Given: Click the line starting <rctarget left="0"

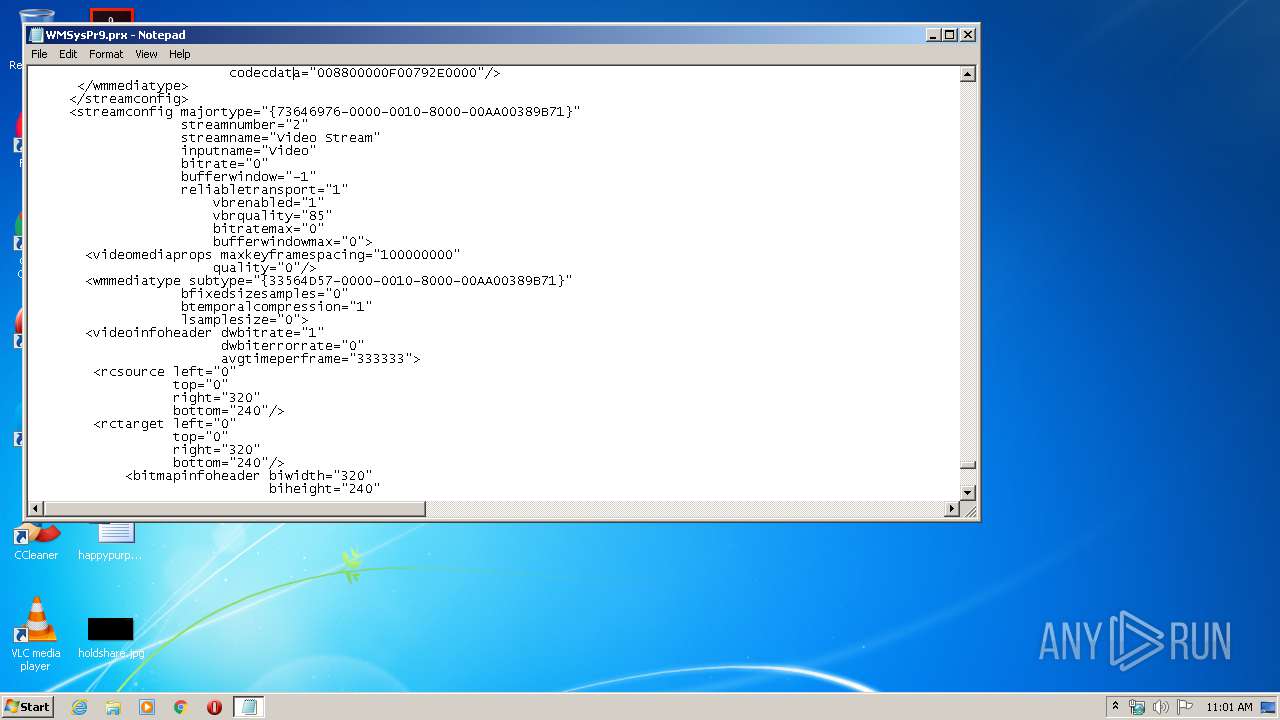Looking at the screenshot, I should (165, 423).
